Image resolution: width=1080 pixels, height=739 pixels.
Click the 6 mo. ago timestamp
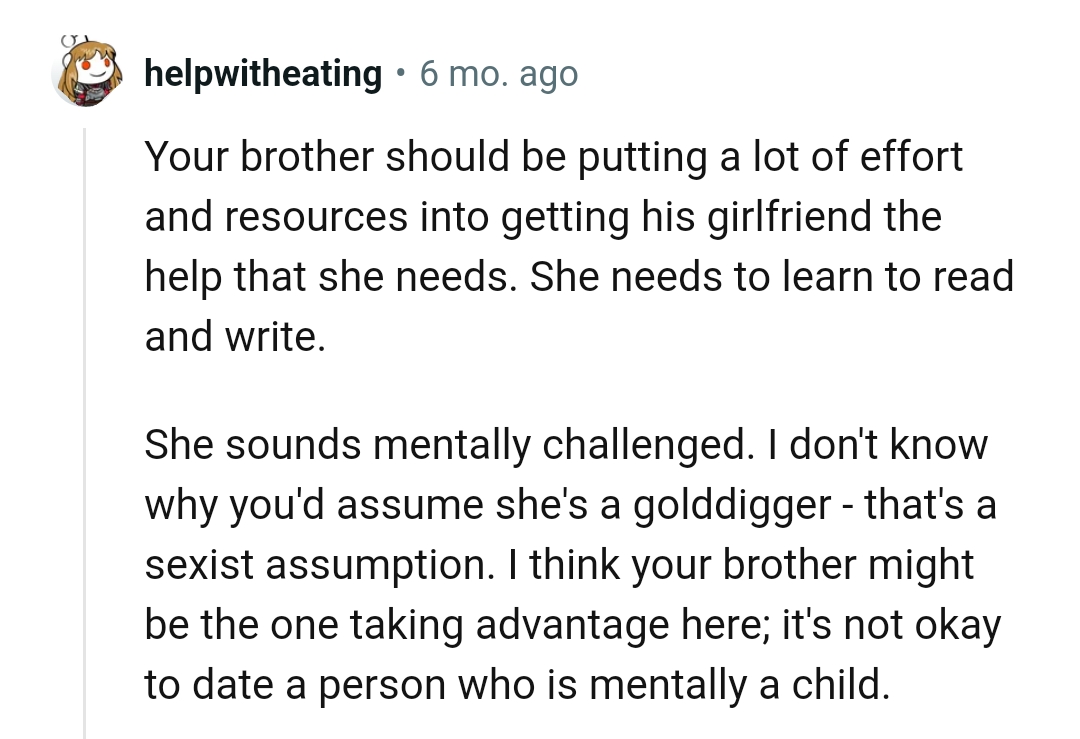498,73
